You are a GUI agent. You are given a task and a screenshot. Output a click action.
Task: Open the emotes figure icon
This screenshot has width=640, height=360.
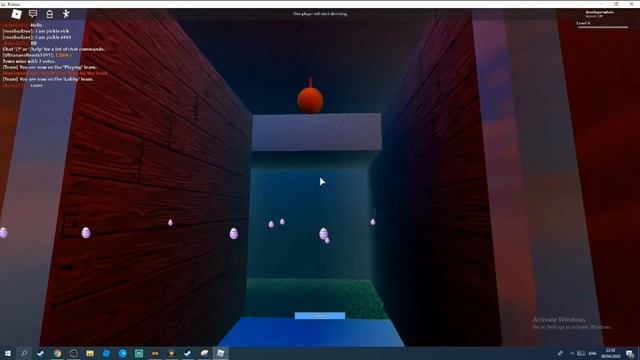coord(66,14)
